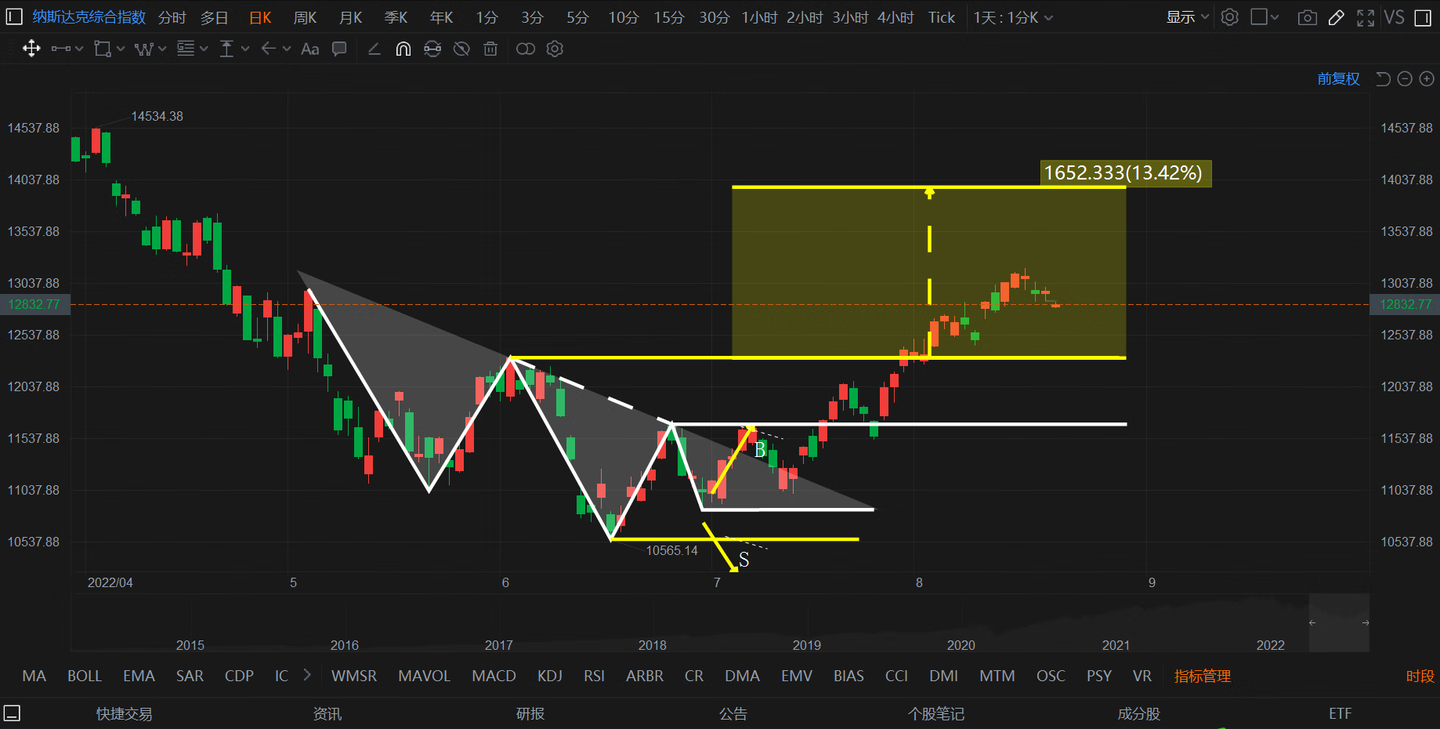This screenshot has height=729, width=1440.
Task: Expand Fibonacci tools dropdown arrow
Action: pyautogui.click(x=203, y=49)
